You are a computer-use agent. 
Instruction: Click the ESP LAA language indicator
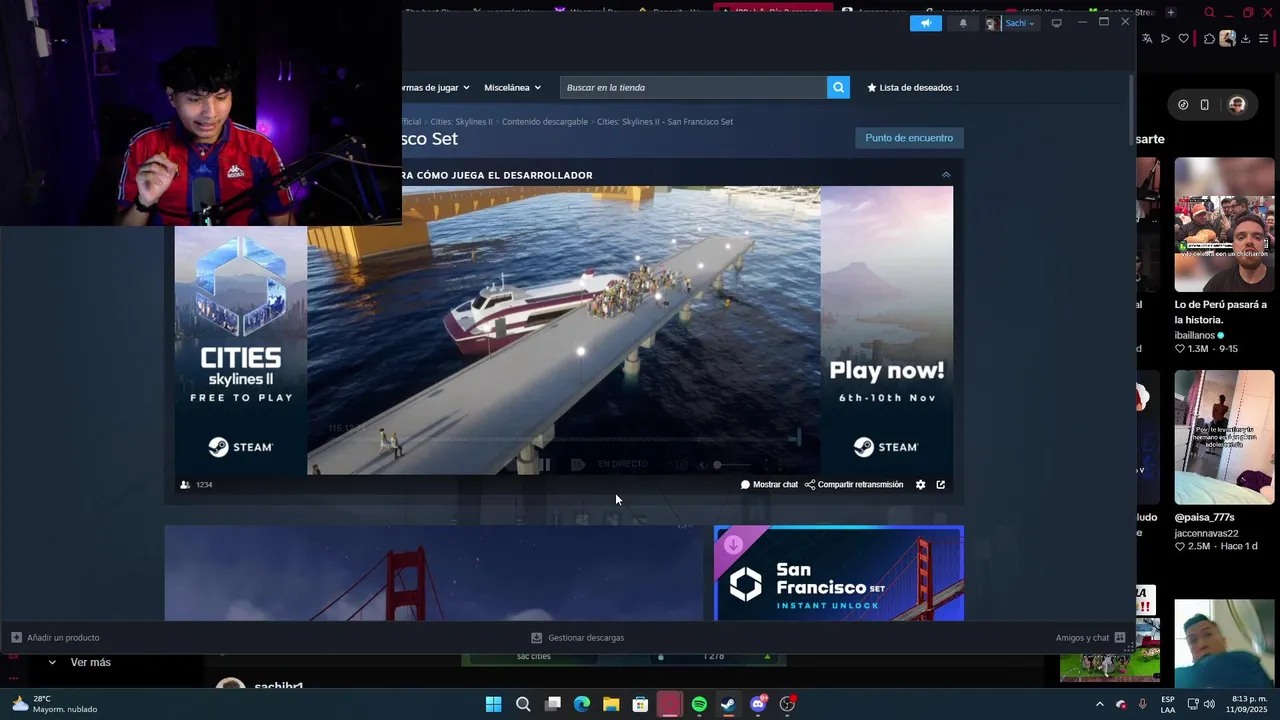click(x=1168, y=704)
